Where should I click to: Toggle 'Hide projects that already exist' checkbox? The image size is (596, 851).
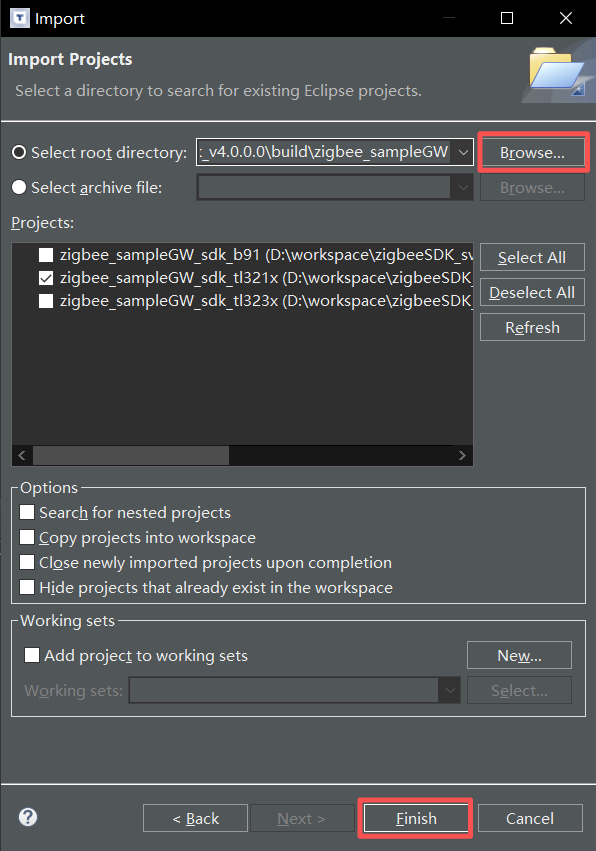(27, 587)
